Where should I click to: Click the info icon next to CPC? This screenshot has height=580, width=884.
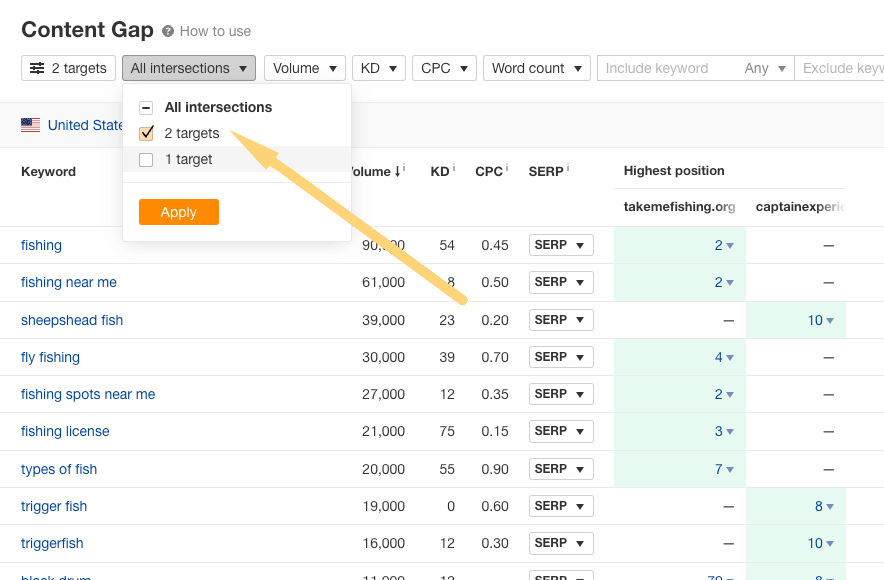[x=507, y=169]
